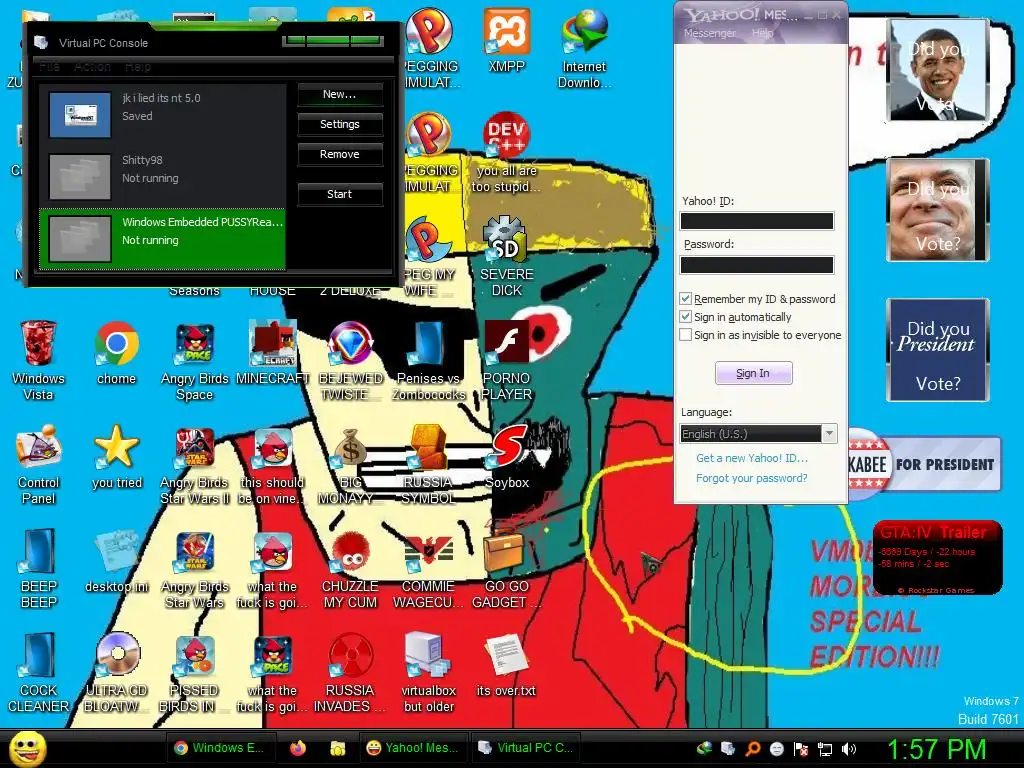Viewport: 1024px width, 768px height.
Task: Click the Sign In button
Action: [x=753, y=373]
